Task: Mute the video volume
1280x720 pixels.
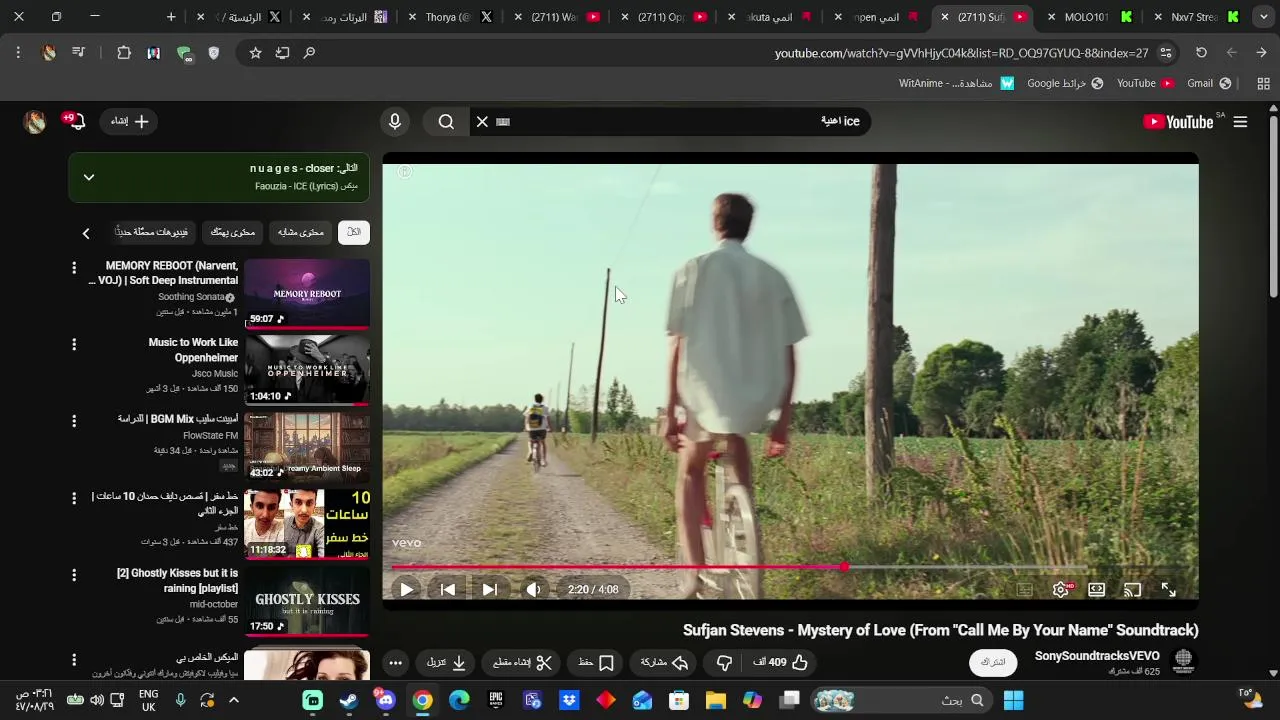Action: coord(533,590)
